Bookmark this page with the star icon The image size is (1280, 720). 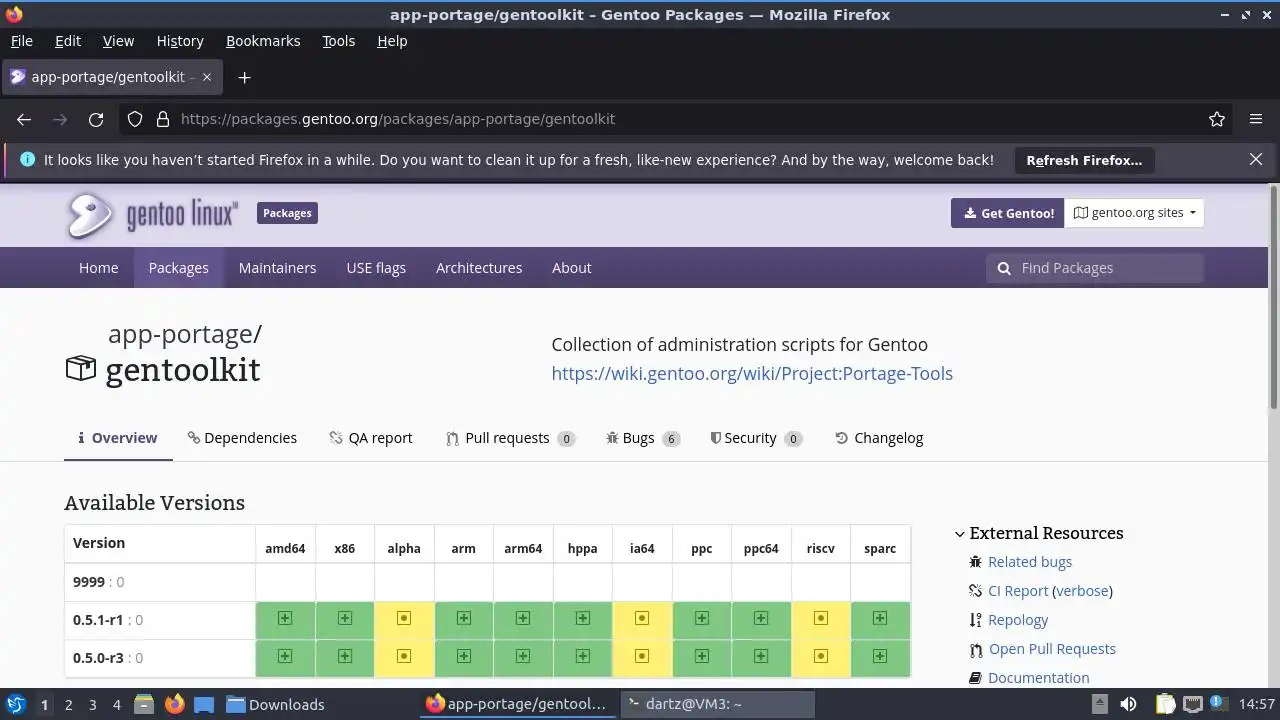[1217, 119]
